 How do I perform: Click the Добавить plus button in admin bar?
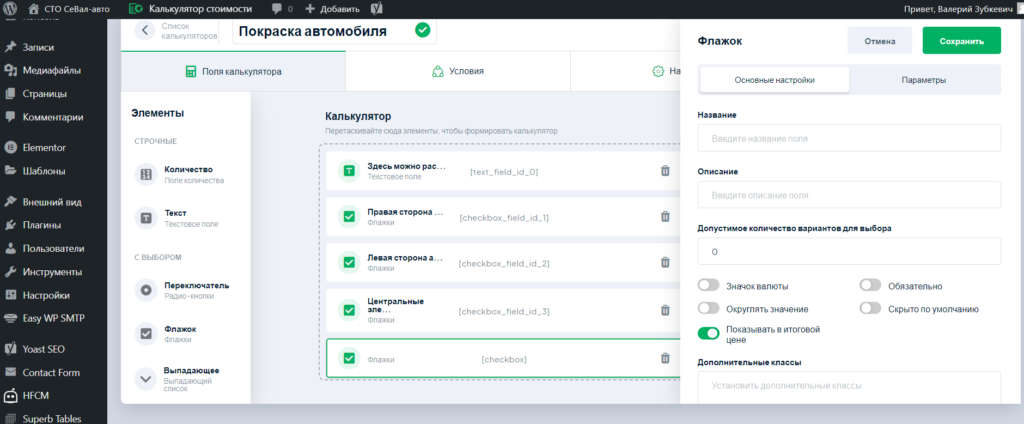(332, 9)
